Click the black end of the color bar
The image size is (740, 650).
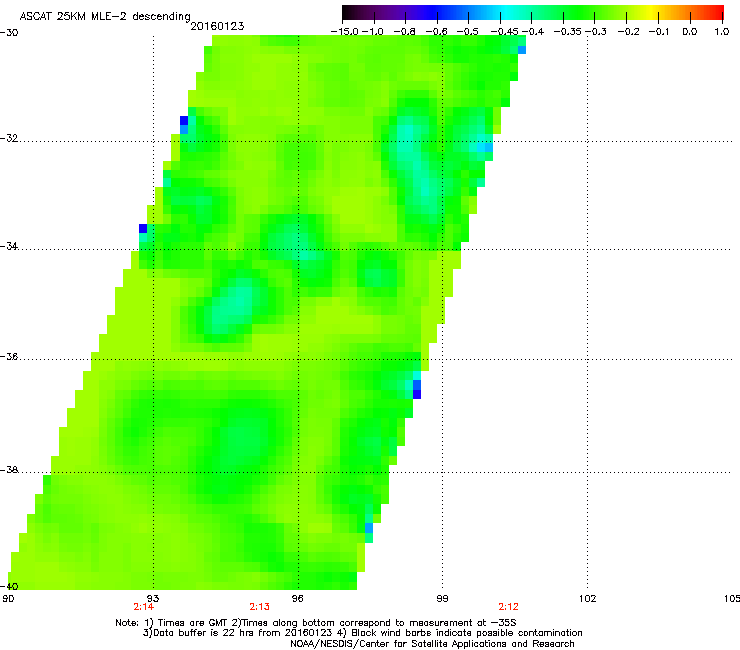[x=349, y=13]
